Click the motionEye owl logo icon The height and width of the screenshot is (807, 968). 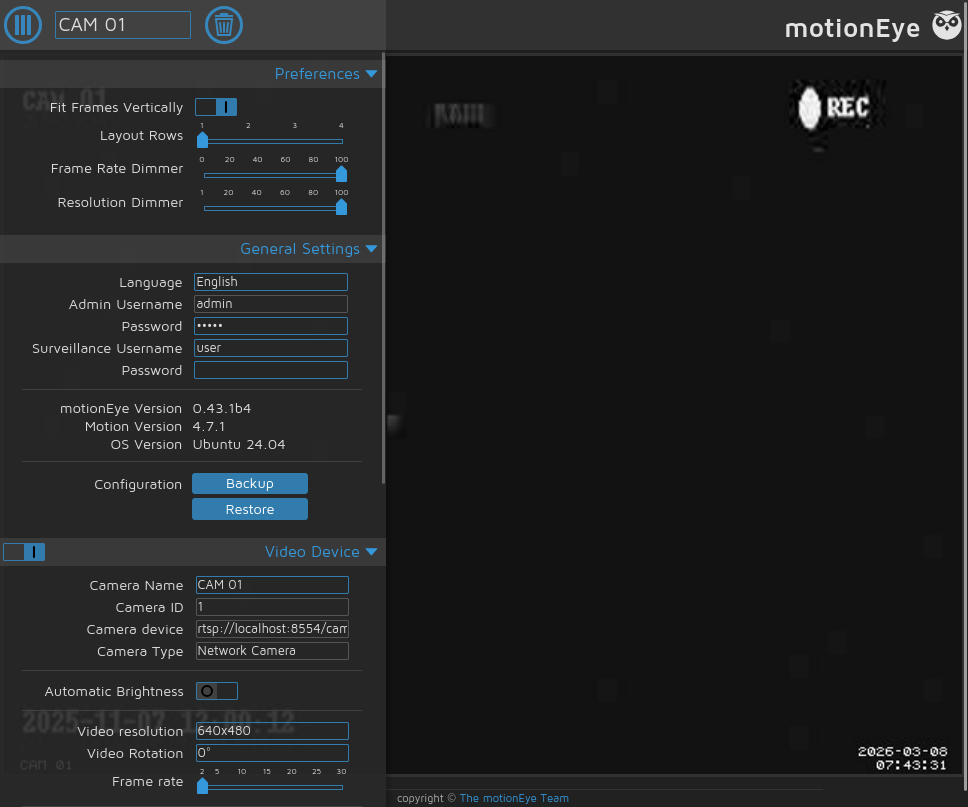(946, 26)
